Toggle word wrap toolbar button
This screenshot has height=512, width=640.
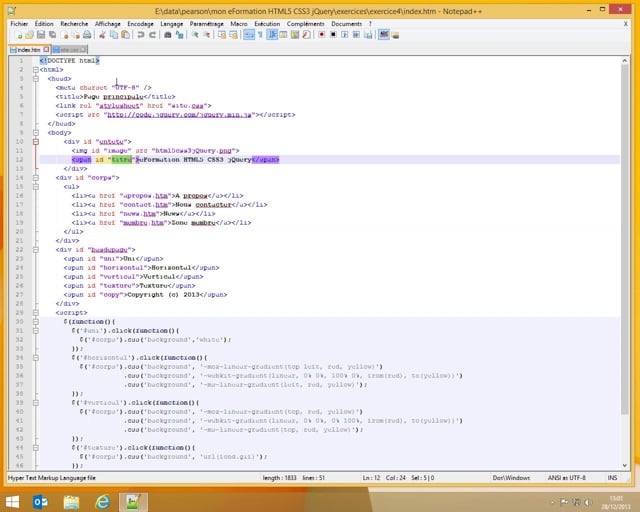point(249,35)
